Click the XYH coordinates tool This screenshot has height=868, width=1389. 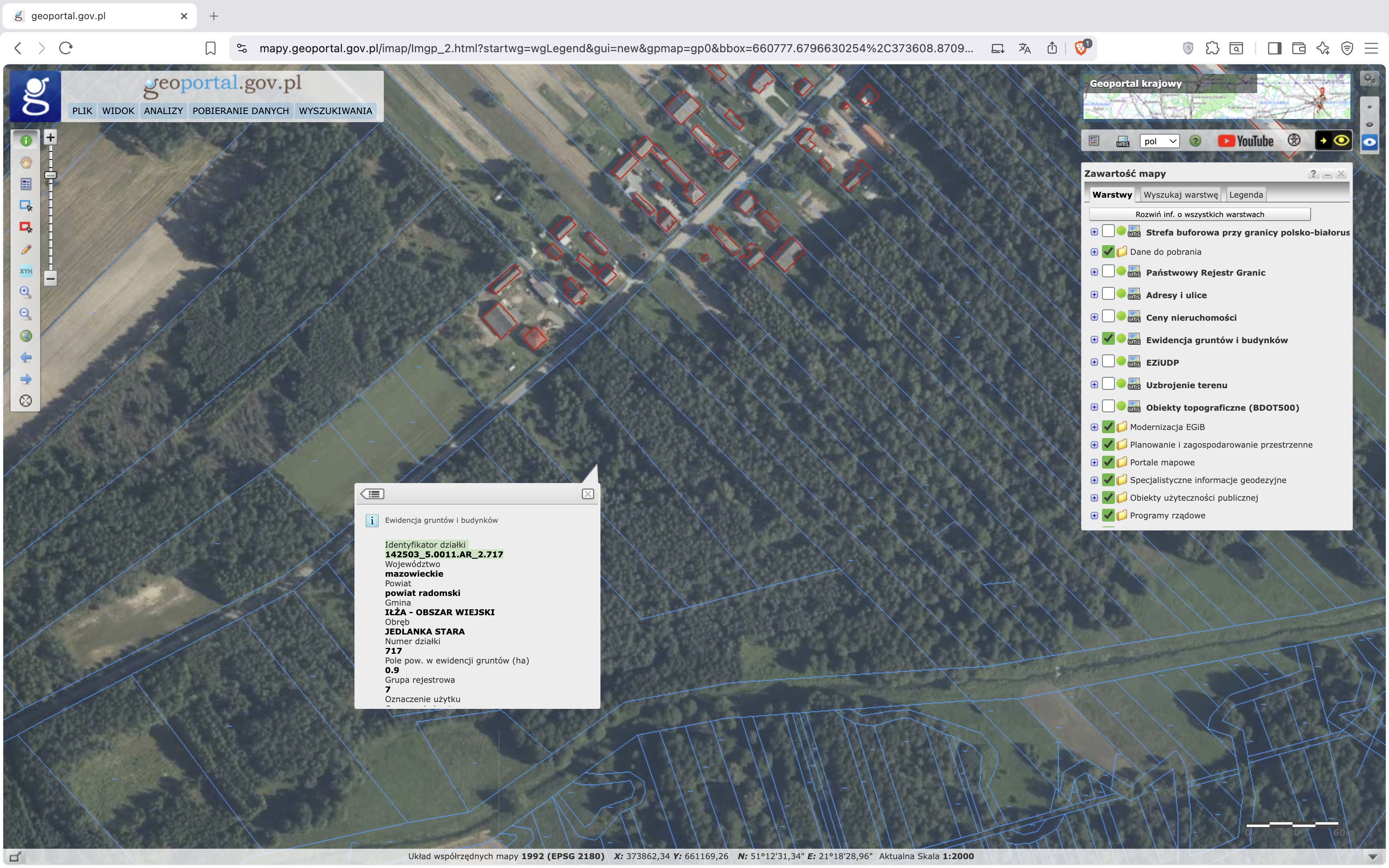click(x=26, y=271)
